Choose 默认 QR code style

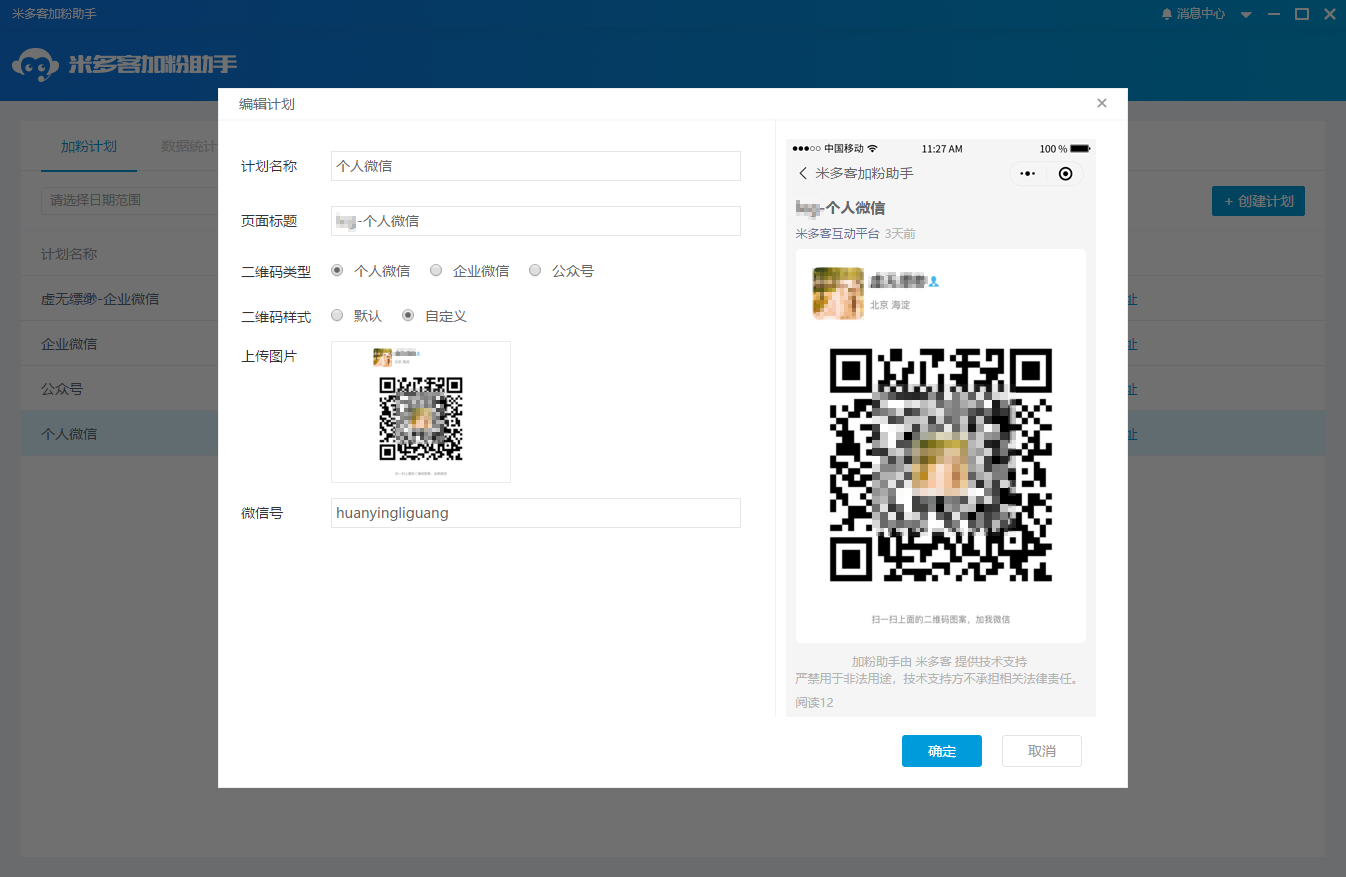pyautogui.click(x=337, y=315)
